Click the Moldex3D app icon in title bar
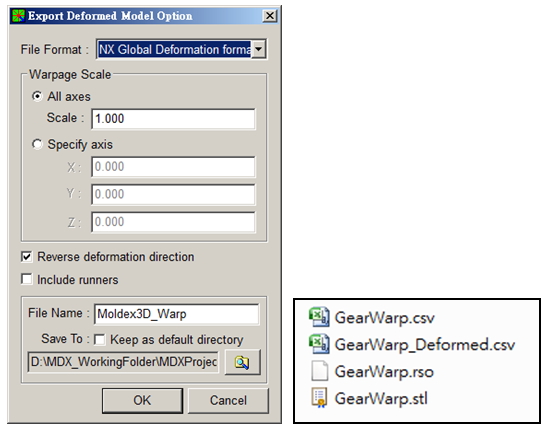This screenshot has height=433, width=549. coord(18,16)
